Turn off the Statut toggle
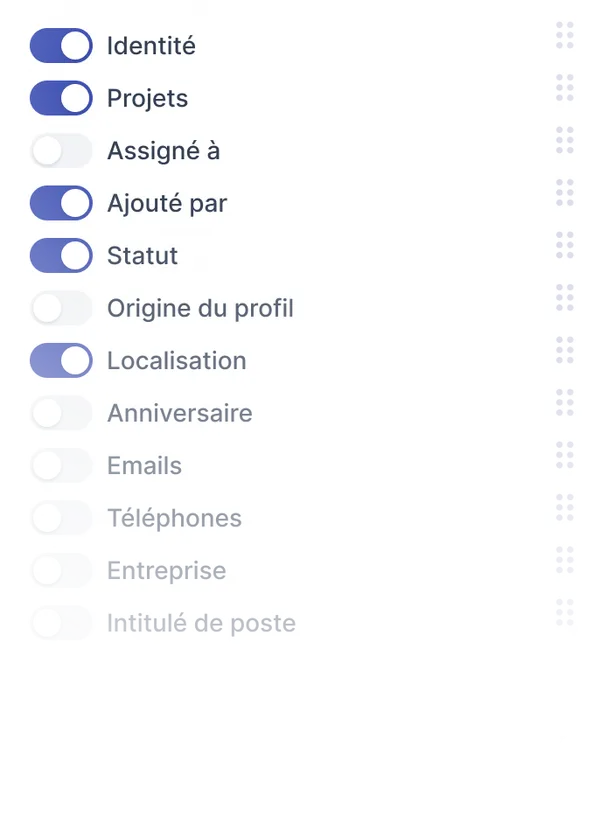Image resolution: width=600 pixels, height=817 pixels. [x=61, y=256]
